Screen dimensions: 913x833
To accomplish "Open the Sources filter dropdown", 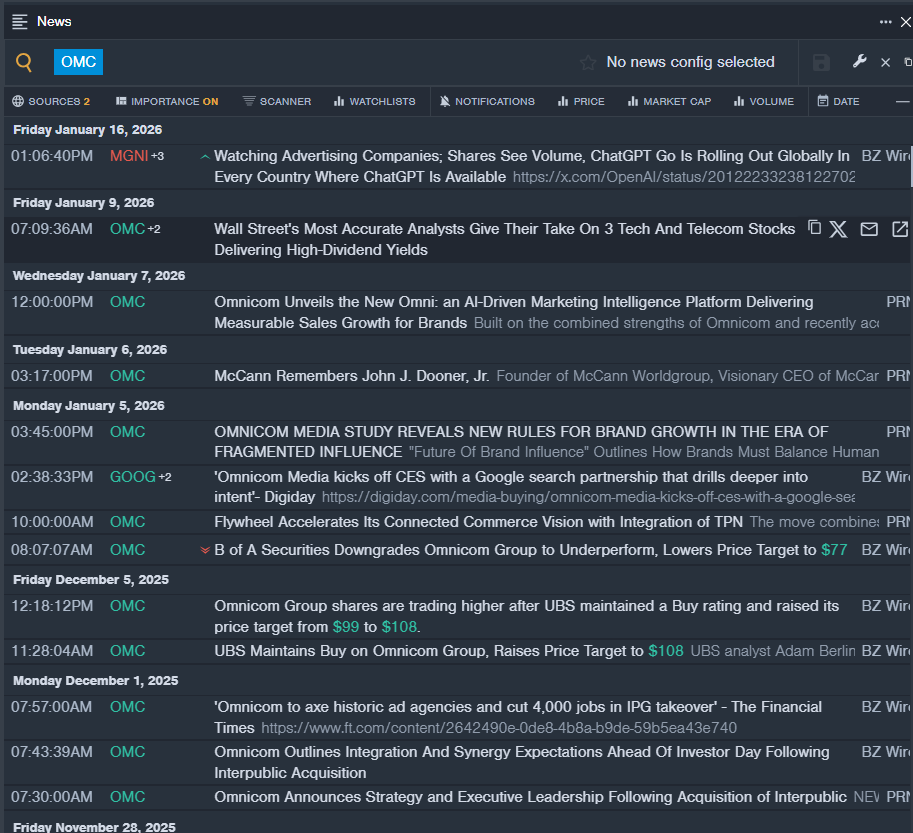I will (x=51, y=101).
